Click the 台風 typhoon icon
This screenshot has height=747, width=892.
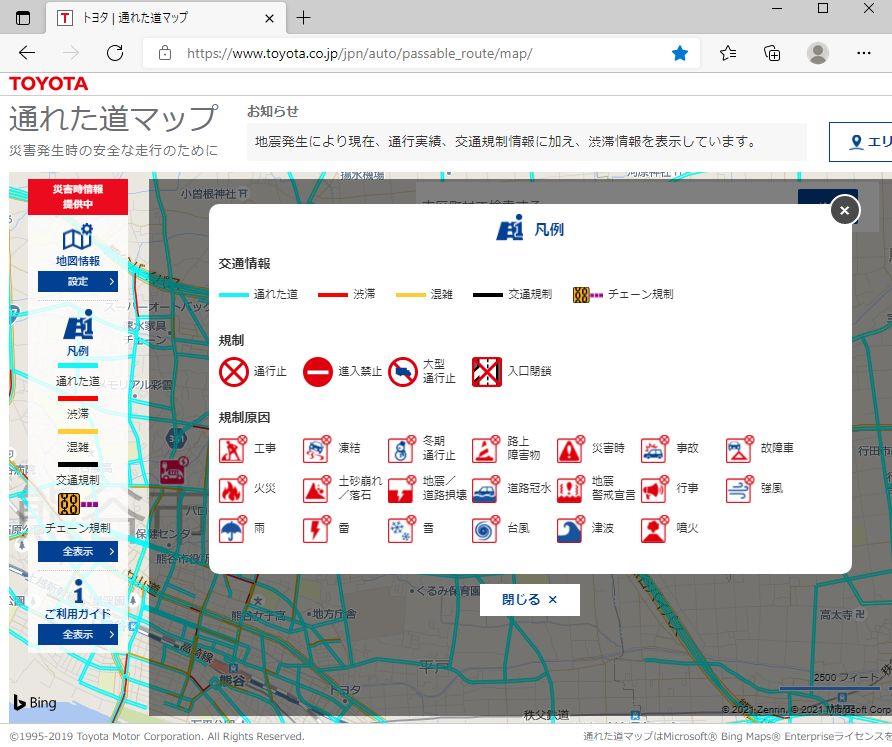486,530
